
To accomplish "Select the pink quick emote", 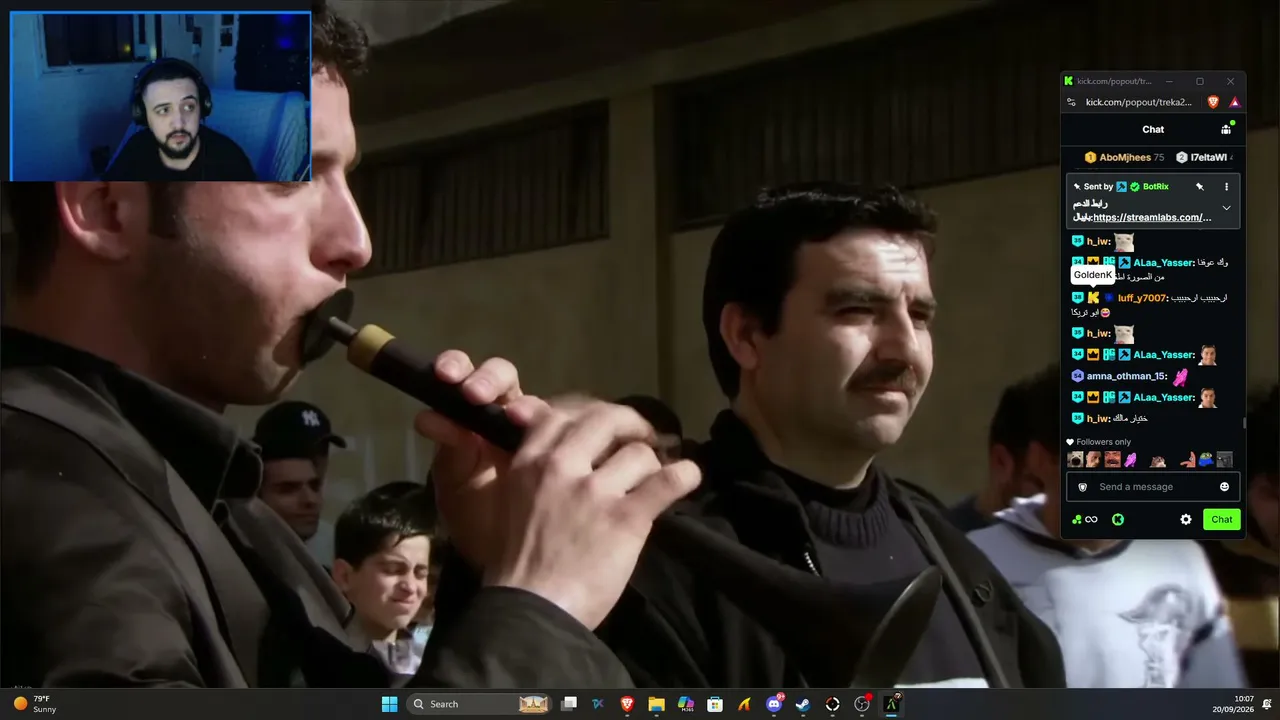I will pos(1131,460).
